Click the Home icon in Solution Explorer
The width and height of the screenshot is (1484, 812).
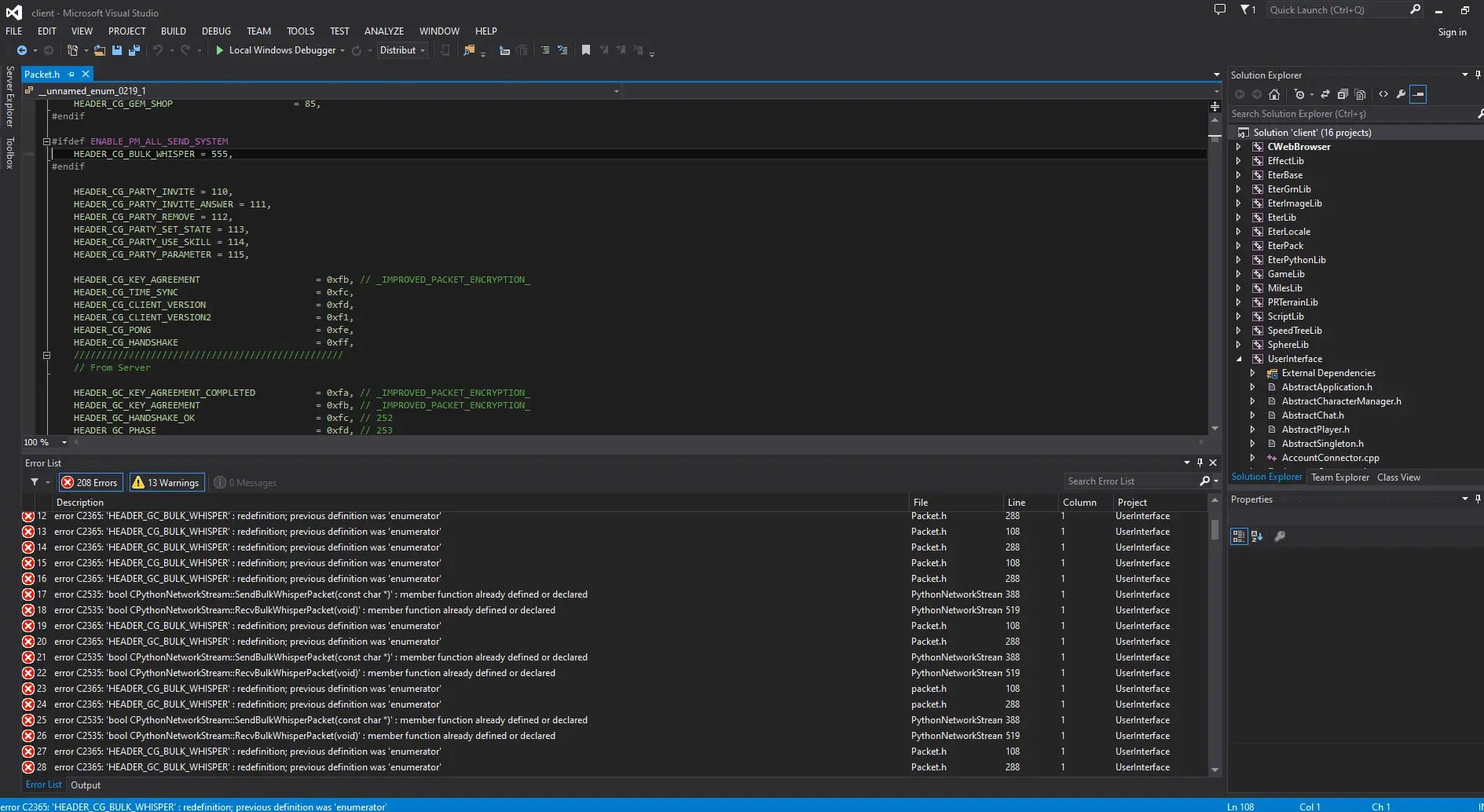click(1274, 94)
